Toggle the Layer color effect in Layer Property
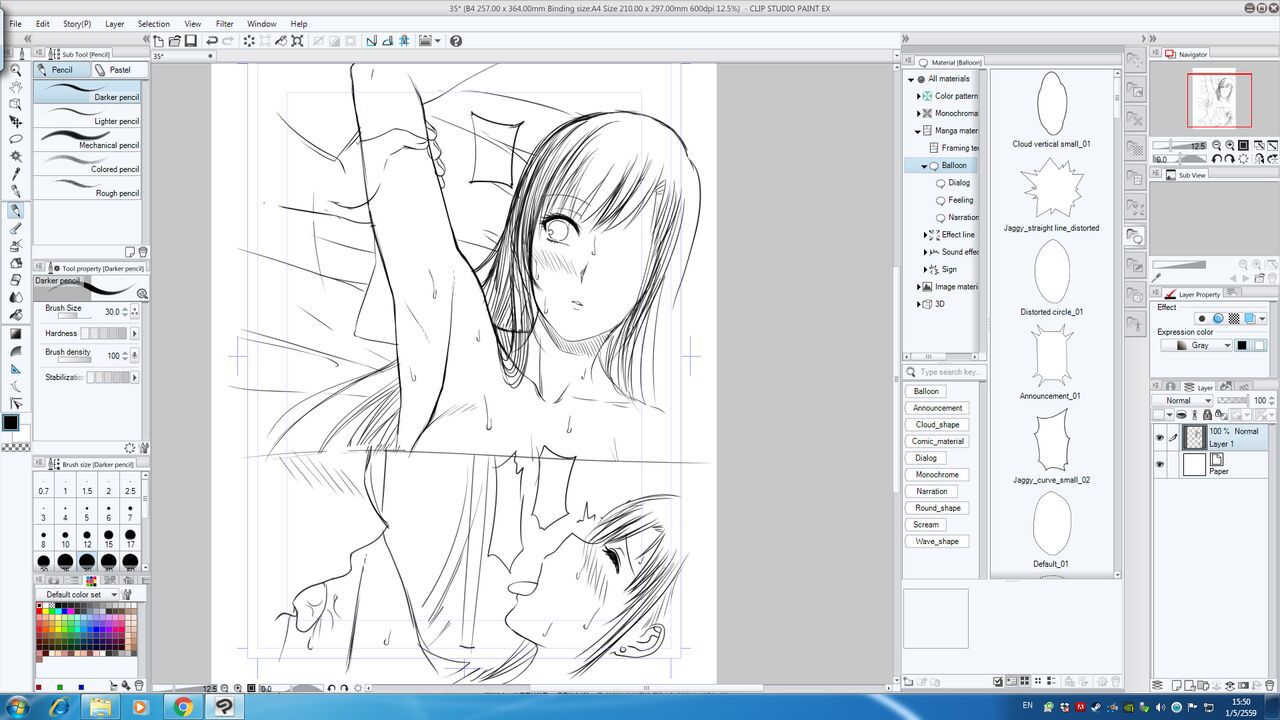This screenshot has height=720, width=1280. 1250,319
